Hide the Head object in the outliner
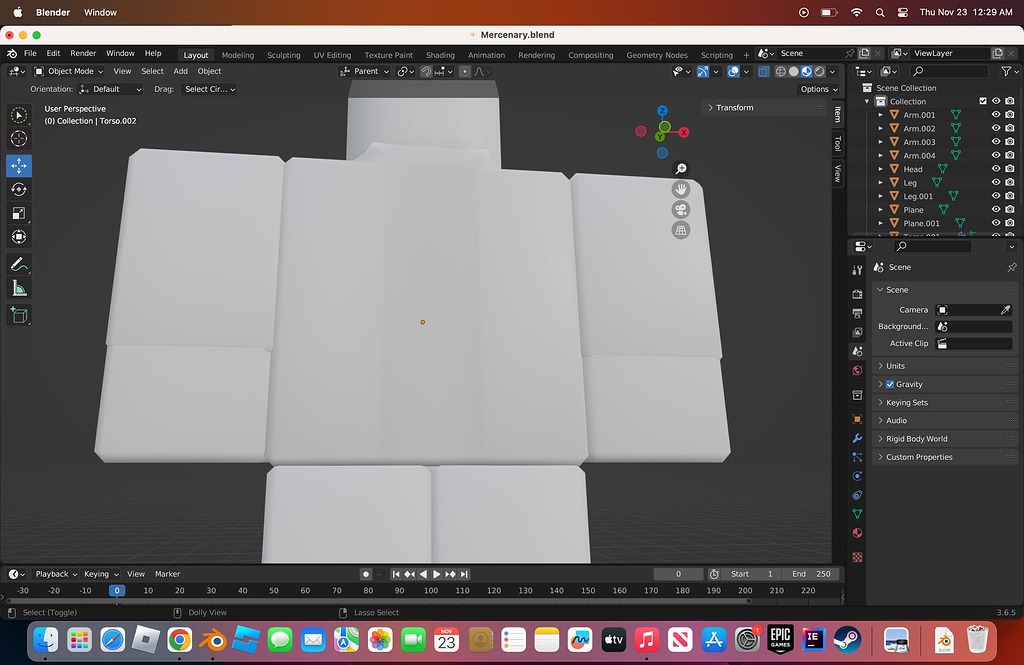Image resolution: width=1024 pixels, height=665 pixels. pos(995,169)
